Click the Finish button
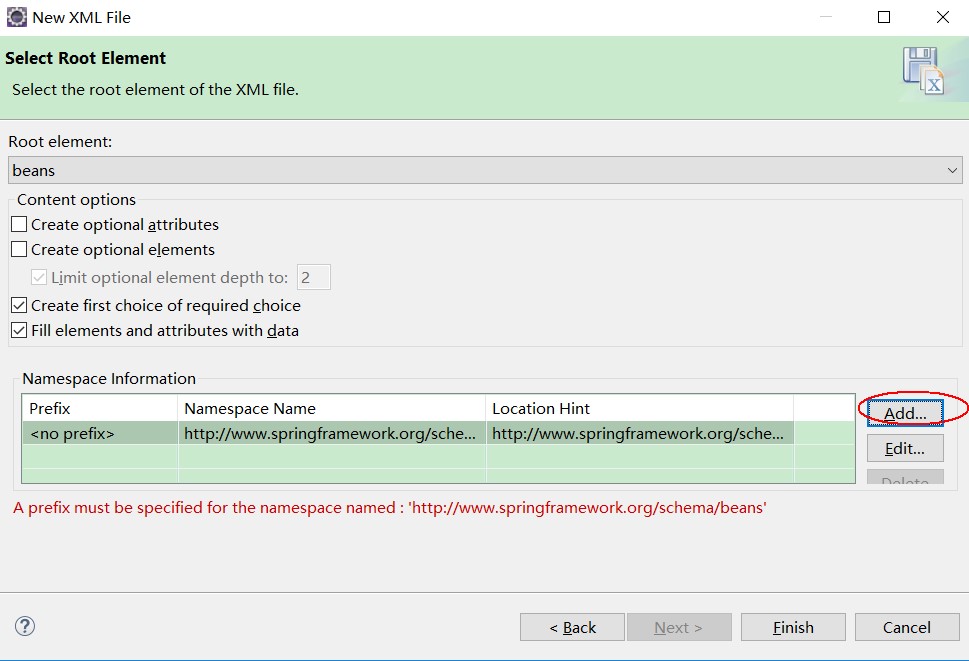 coord(793,628)
